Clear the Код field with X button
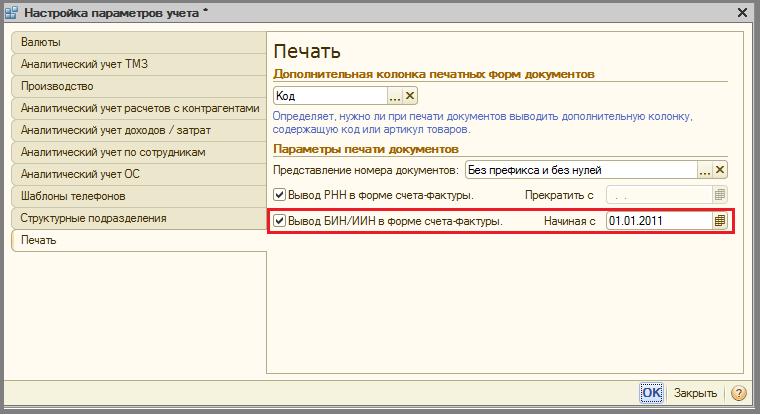 (x=410, y=96)
